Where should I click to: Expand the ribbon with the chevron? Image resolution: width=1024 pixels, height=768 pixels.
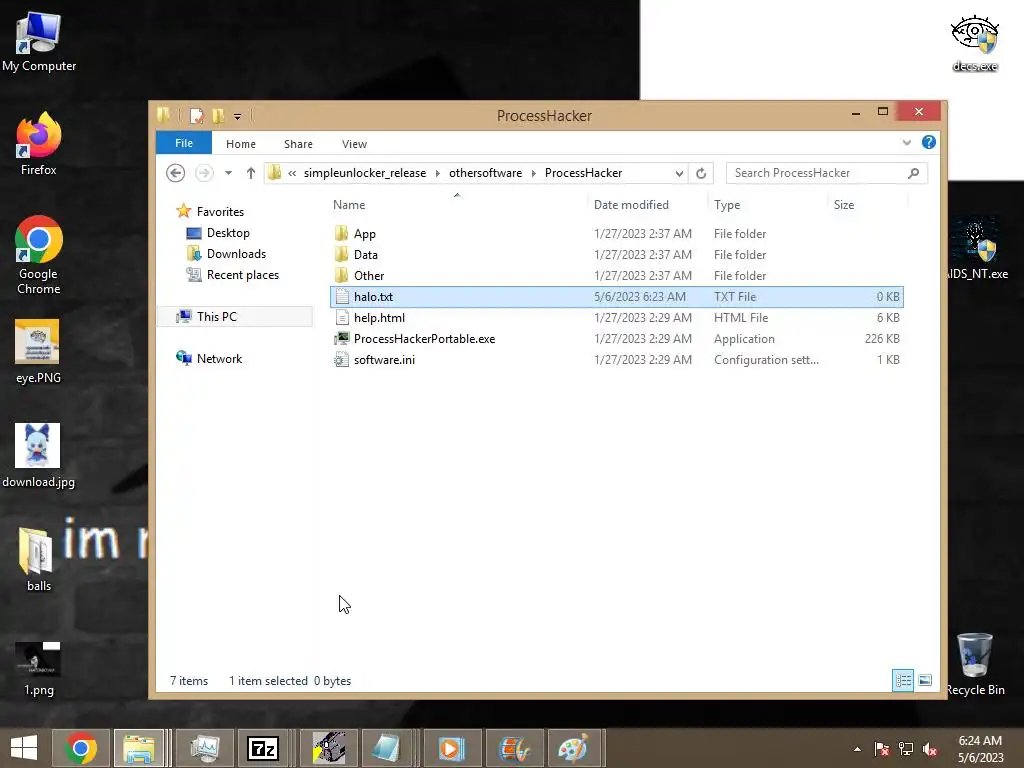click(x=906, y=142)
